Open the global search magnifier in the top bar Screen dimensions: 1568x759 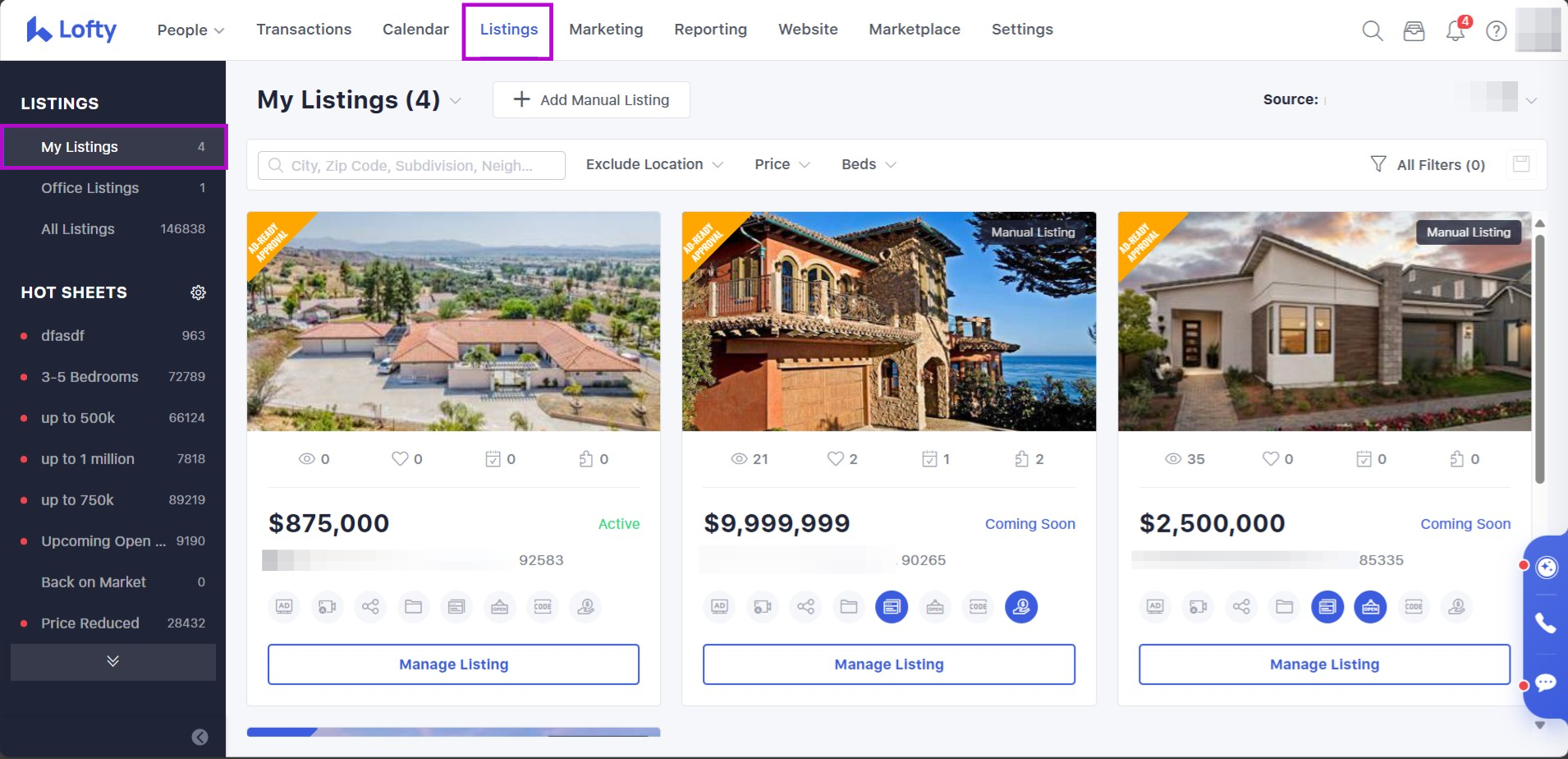pyautogui.click(x=1373, y=30)
